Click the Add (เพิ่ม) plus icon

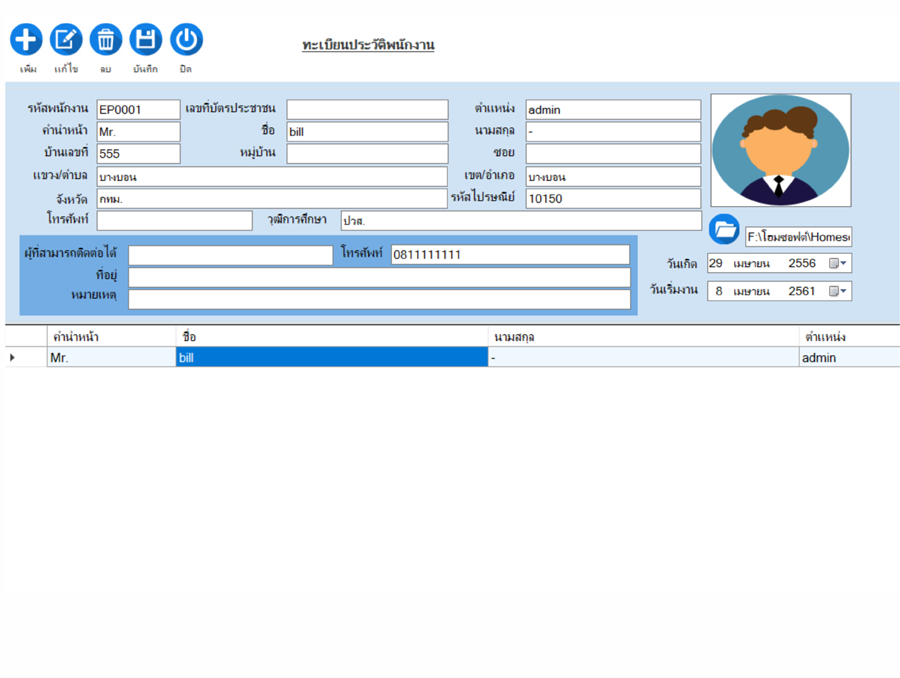tap(26, 40)
